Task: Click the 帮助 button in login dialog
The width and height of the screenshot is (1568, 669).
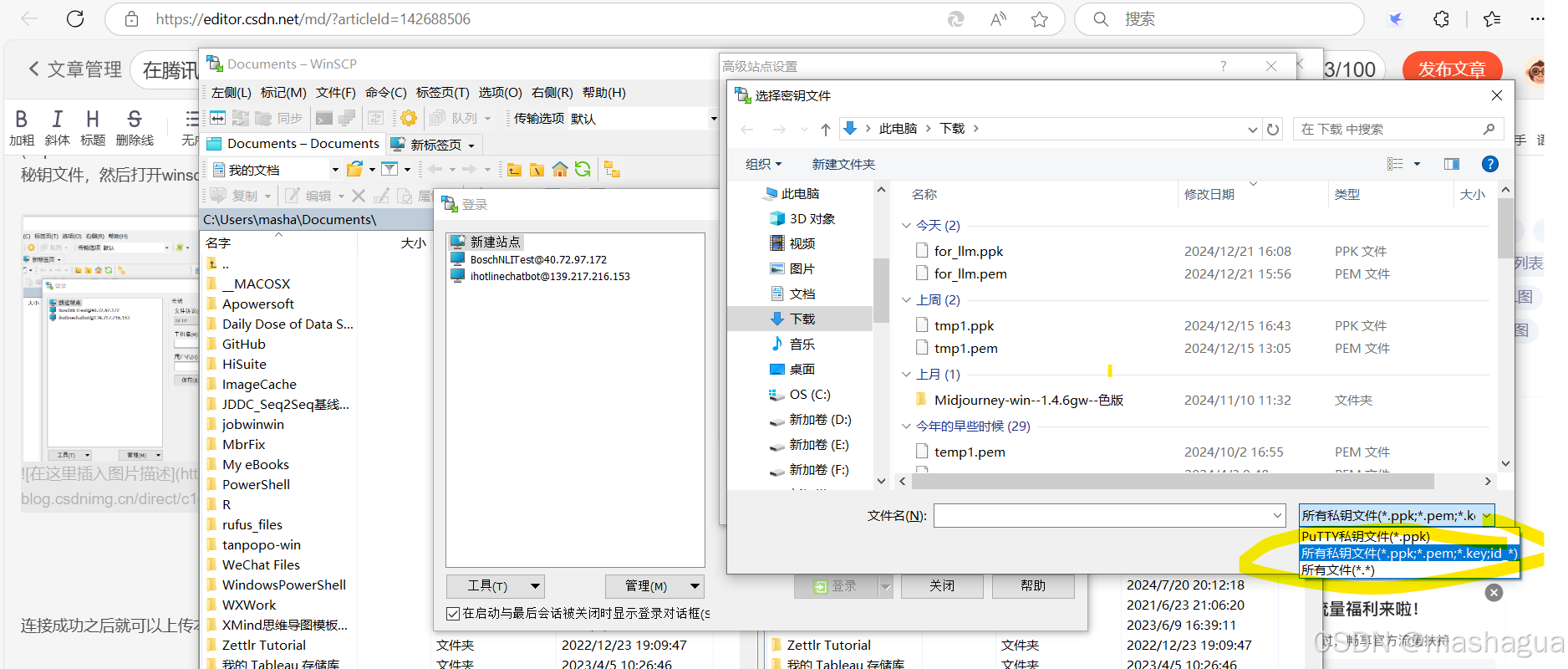Action: 1032,586
